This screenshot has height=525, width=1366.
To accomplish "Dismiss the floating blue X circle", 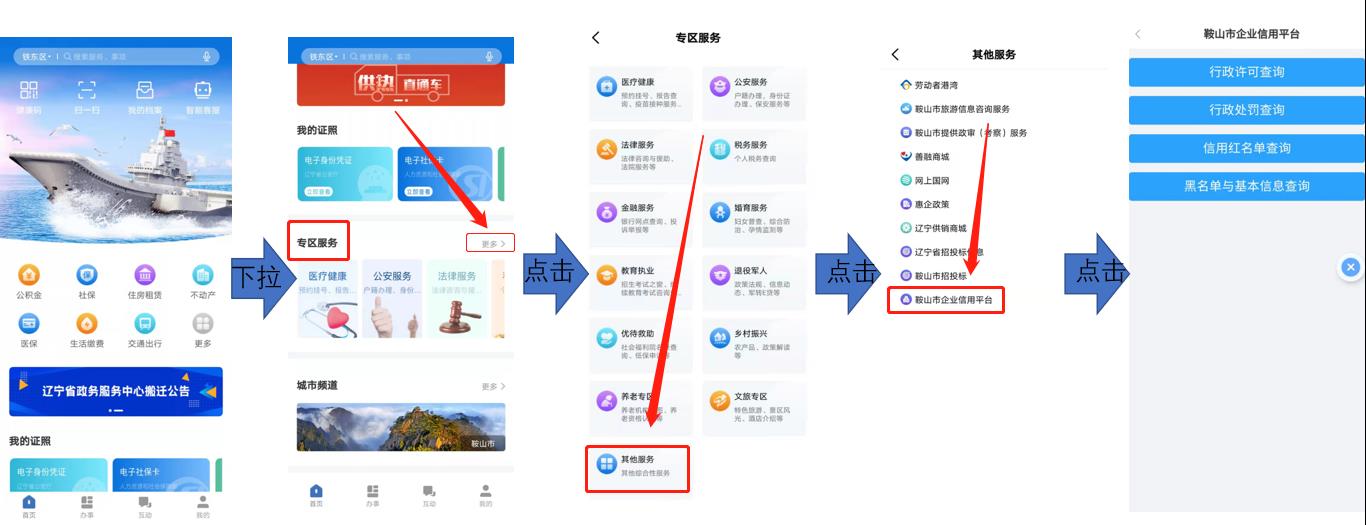I will click(x=1350, y=267).
